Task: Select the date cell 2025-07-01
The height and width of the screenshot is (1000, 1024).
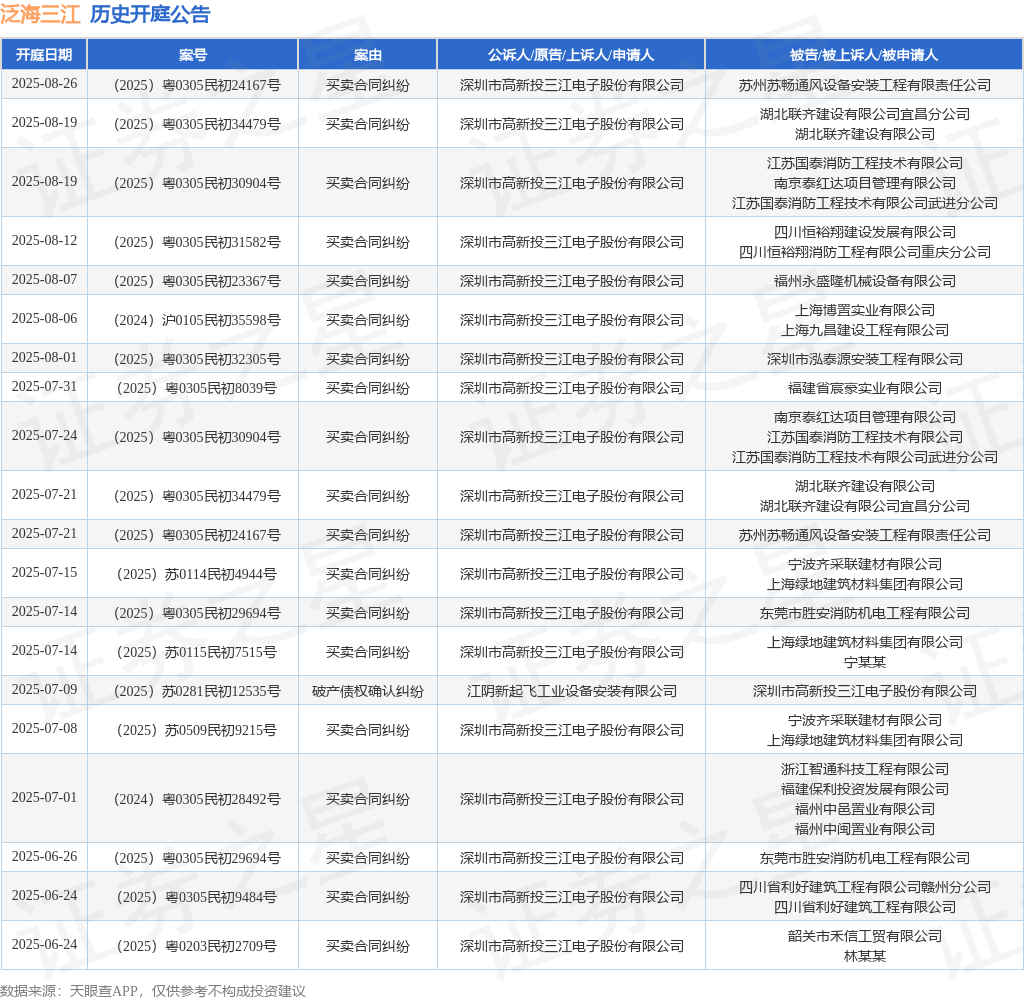Action: tap(44, 798)
